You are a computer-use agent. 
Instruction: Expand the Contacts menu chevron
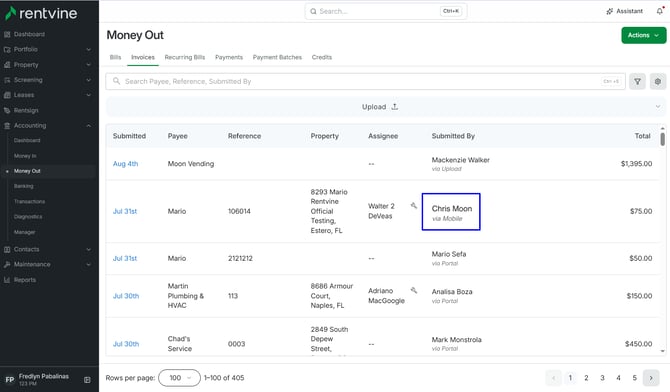(x=88, y=249)
